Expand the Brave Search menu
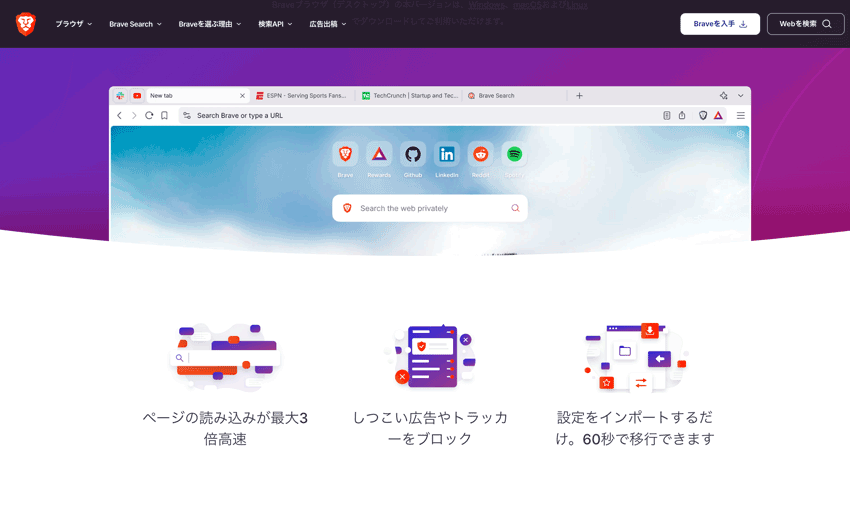The width and height of the screenshot is (850, 525). tap(136, 24)
